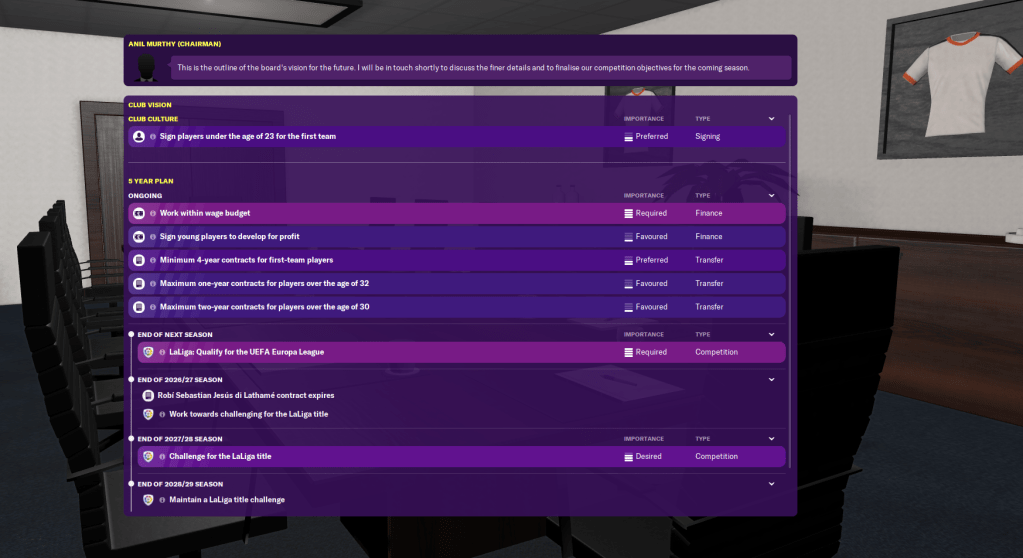The width and height of the screenshot is (1023, 558).
Task: Click the person icon beside Sign players under 23
Action: [x=139, y=136]
